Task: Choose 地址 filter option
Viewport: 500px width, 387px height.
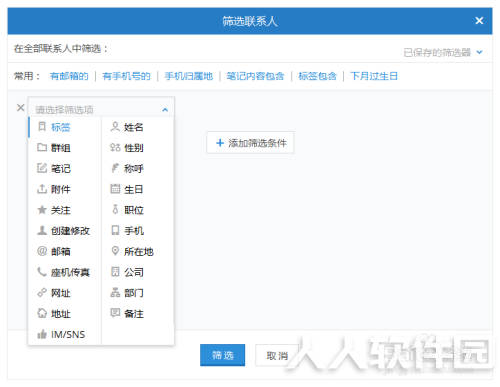Action: pos(65,313)
